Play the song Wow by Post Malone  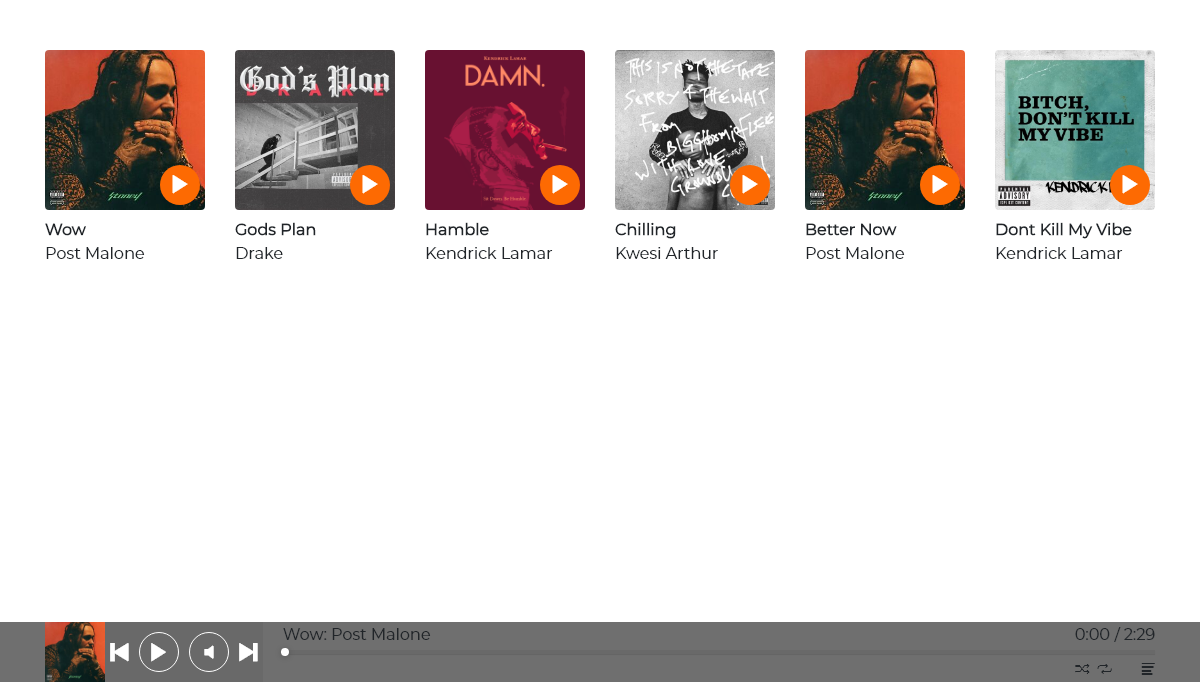180,185
